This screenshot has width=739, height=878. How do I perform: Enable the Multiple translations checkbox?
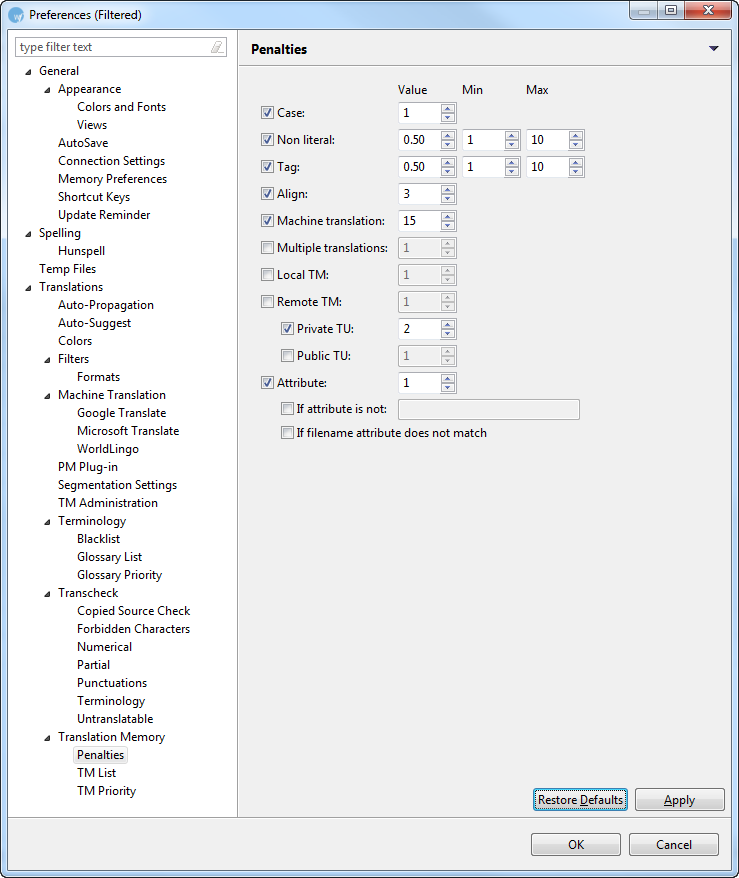(268, 247)
